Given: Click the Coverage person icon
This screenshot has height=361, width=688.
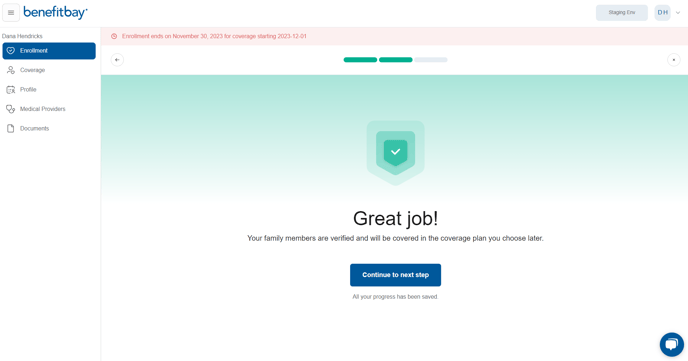Looking at the screenshot, I should (x=11, y=70).
